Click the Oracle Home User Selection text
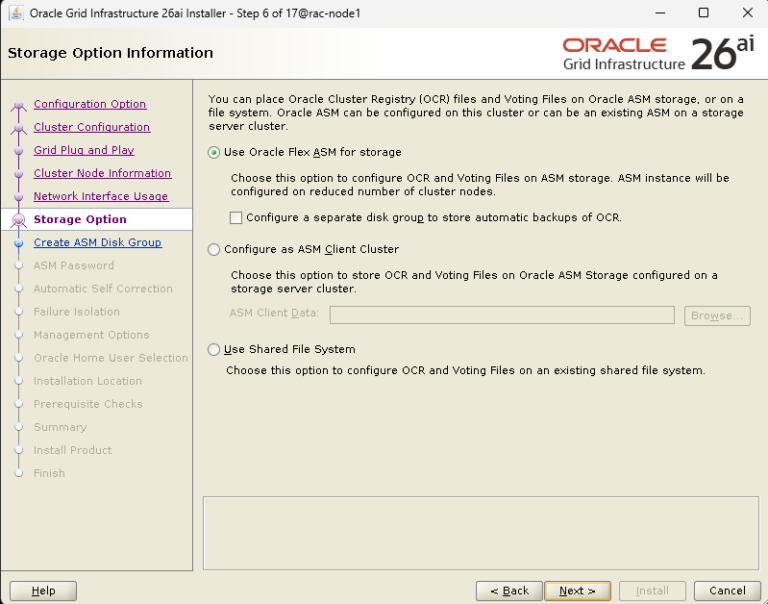768x604 pixels. (111, 358)
